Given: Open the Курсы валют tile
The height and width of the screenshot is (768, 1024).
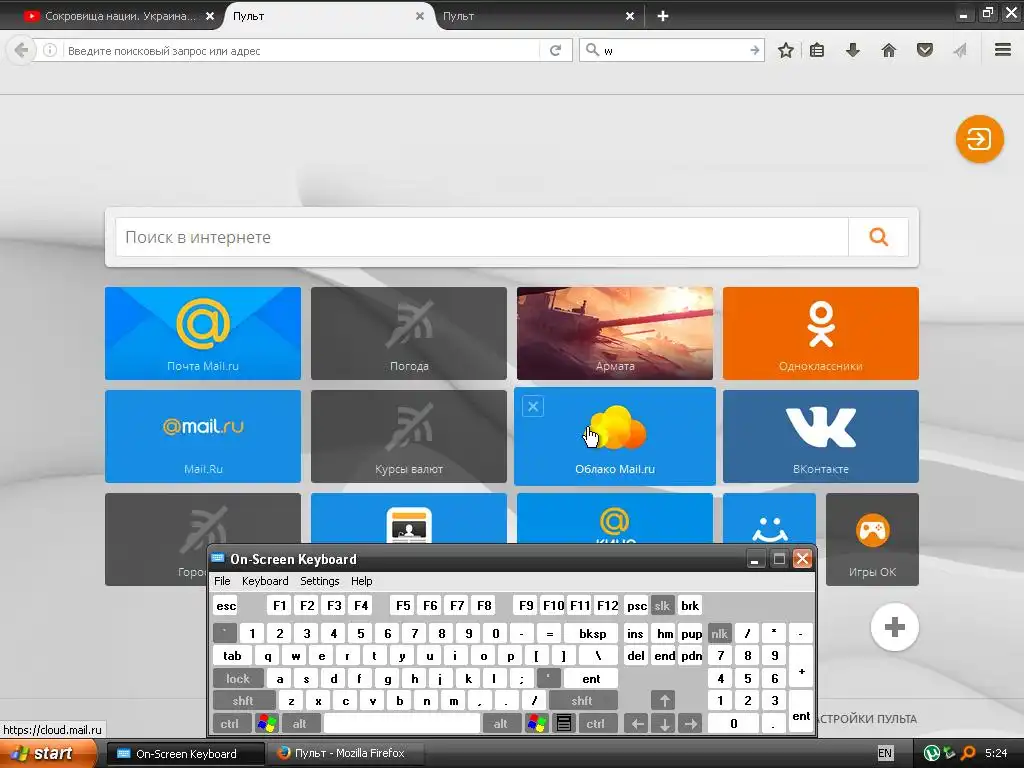Looking at the screenshot, I should point(409,436).
